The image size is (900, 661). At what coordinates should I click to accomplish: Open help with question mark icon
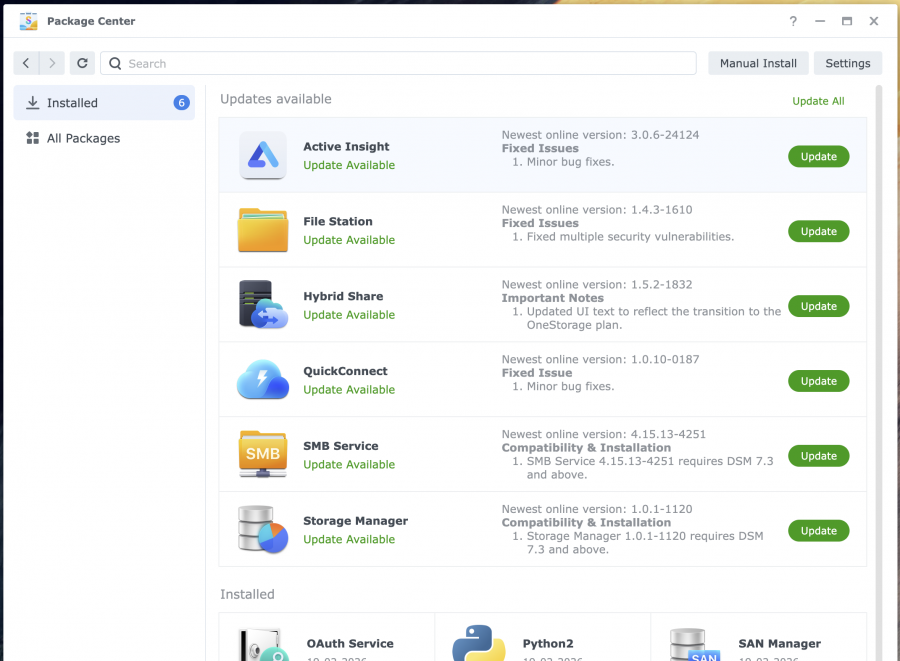tap(793, 21)
